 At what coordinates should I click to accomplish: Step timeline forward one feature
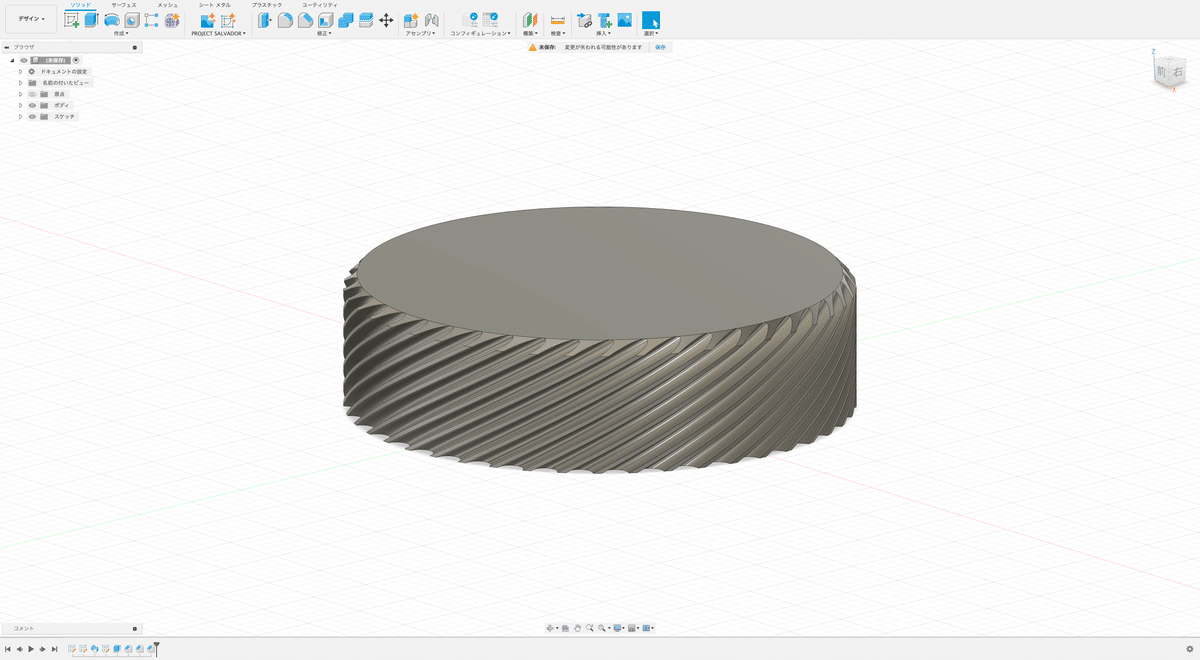click(x=42, y=649)
